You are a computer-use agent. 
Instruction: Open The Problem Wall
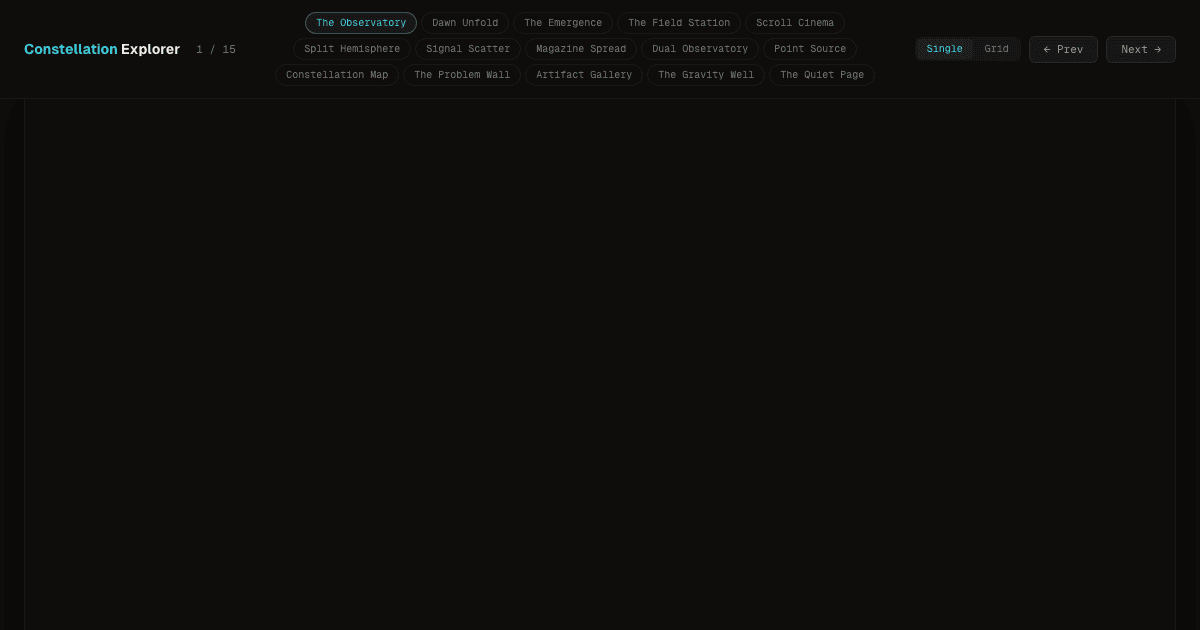coord(462,74)
